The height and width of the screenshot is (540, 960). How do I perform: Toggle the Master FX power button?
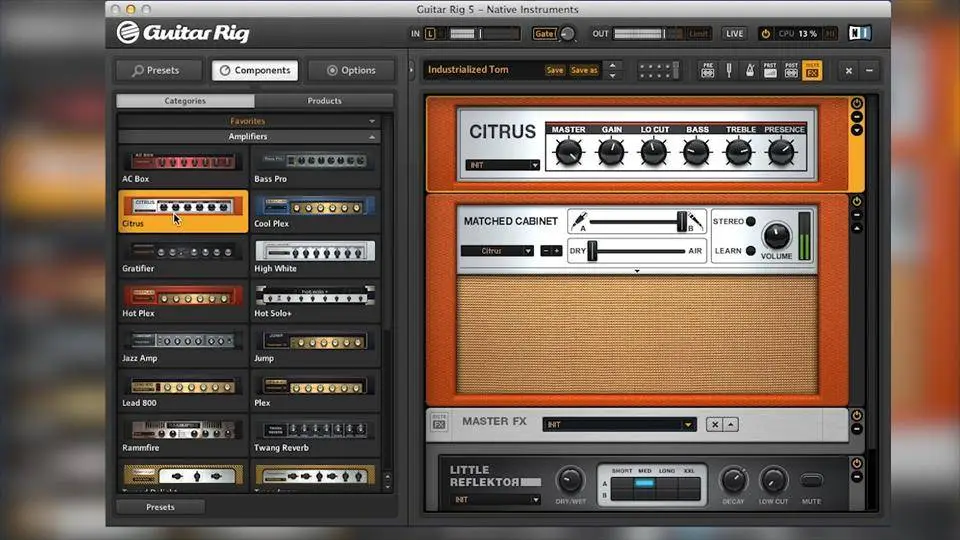(x=857, y=416)
